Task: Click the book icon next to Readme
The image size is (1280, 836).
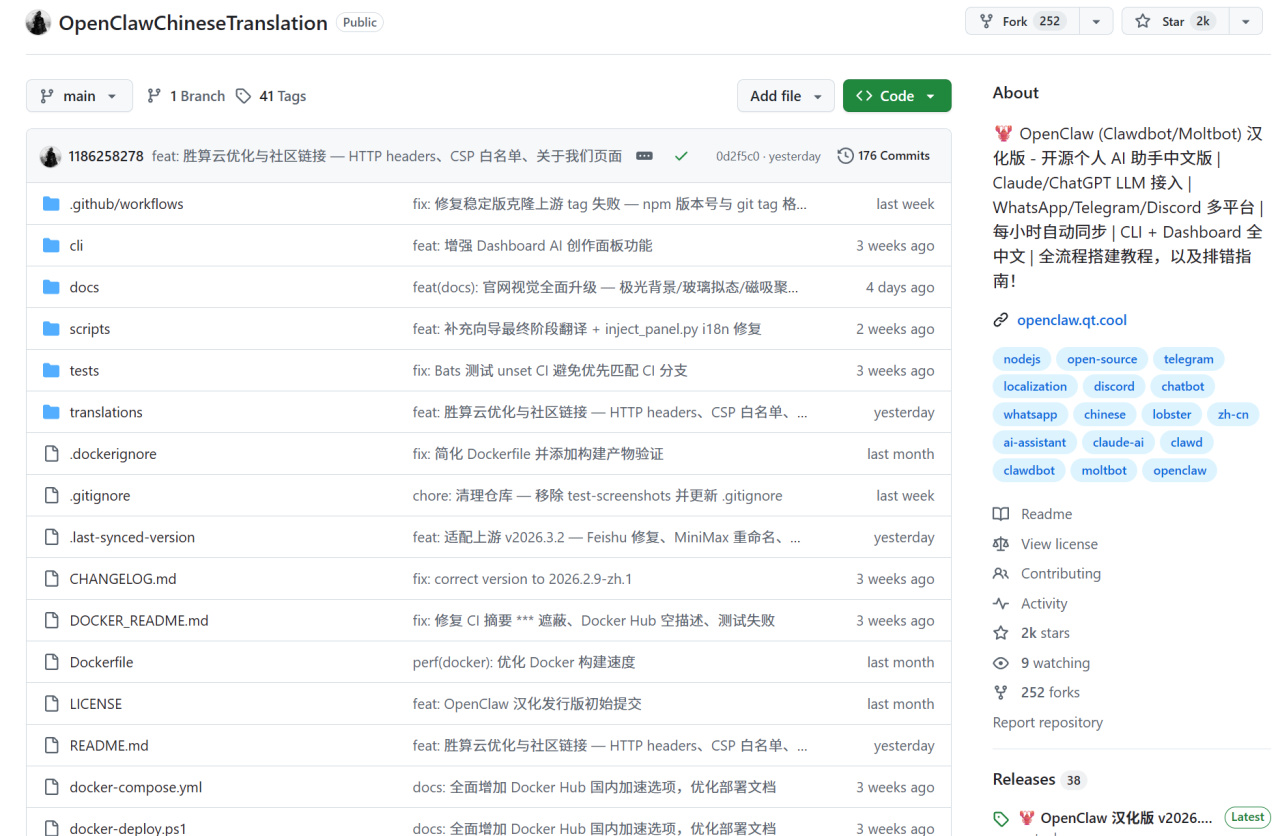Action: pyautogui.click(x=1001, y=514)
